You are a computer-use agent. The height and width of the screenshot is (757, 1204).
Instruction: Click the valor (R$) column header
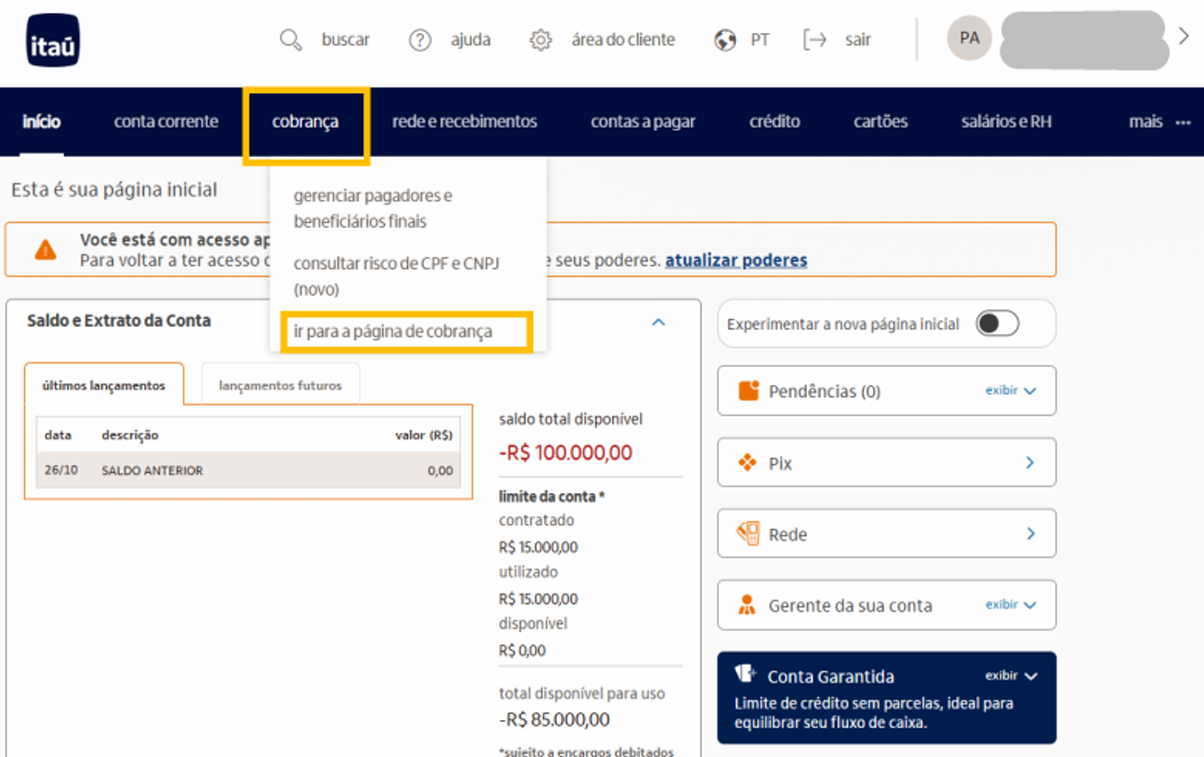point(424,436)
